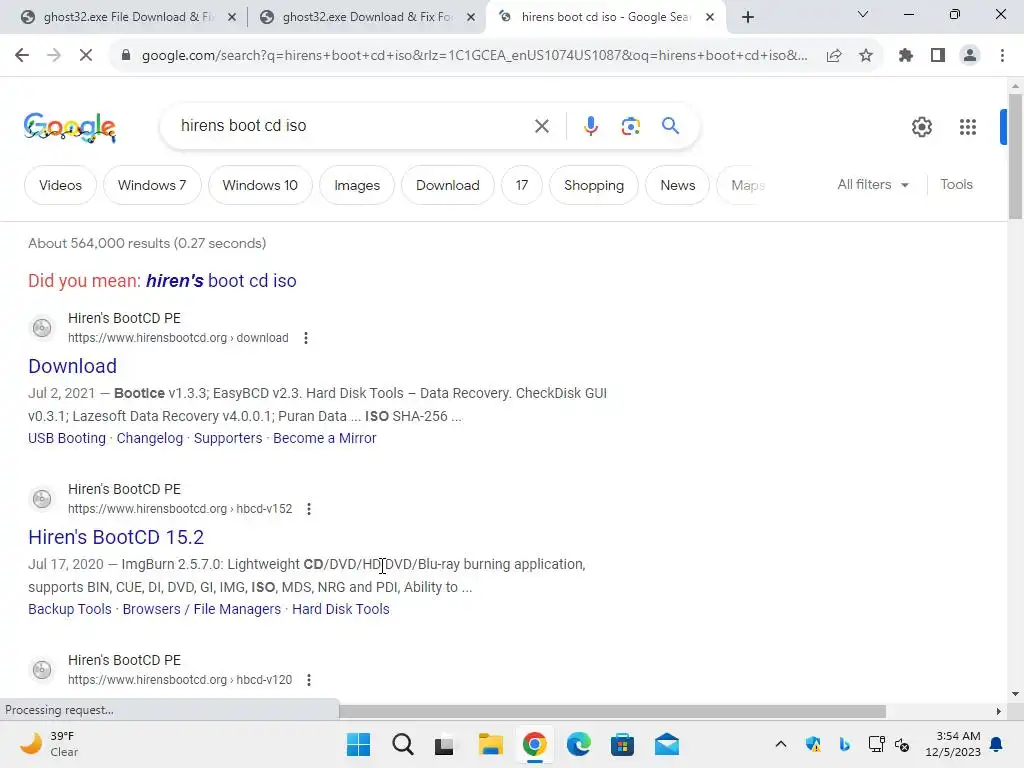Bookmark this page with the star icon

tap(866, 56)
